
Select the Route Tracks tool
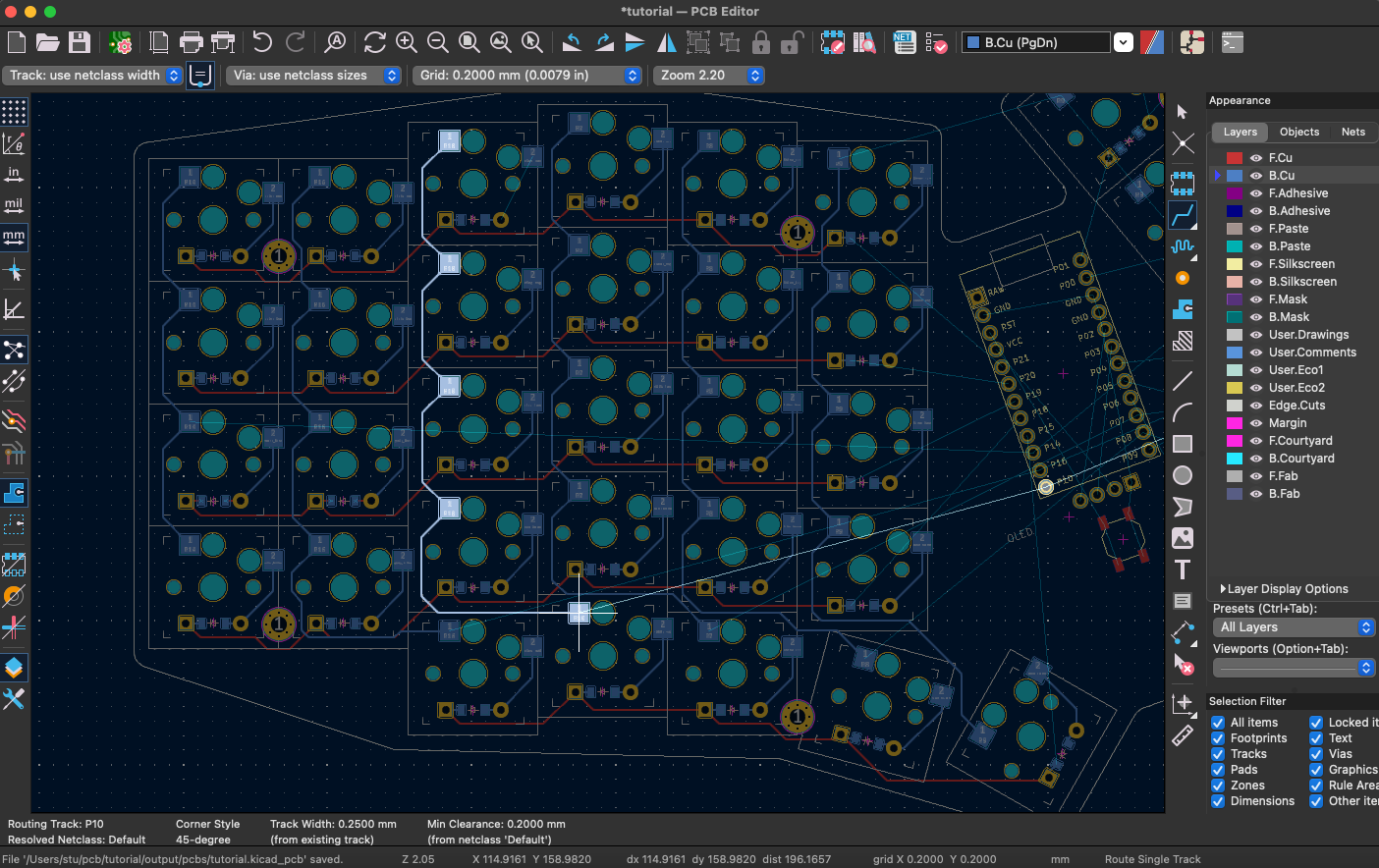1183,215
